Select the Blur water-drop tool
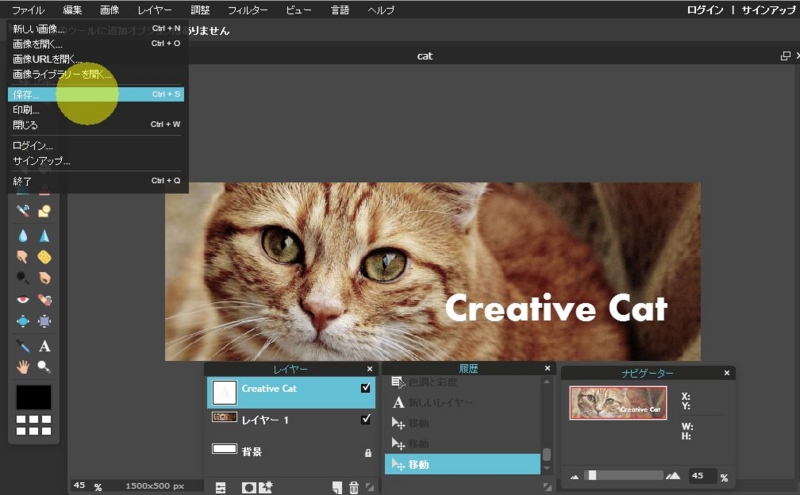This screenshot has height=495, width=800. (x=23, y=236)
